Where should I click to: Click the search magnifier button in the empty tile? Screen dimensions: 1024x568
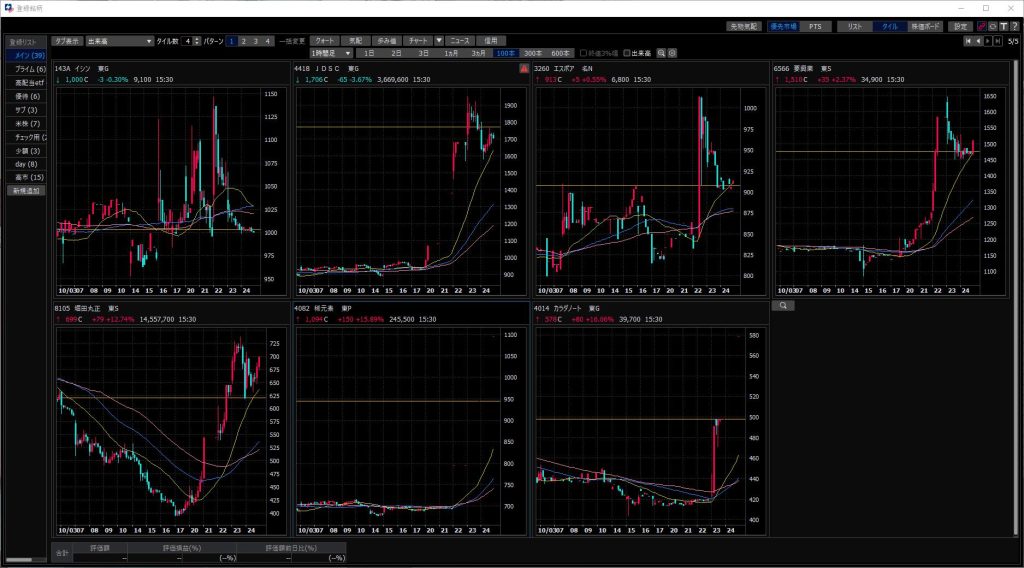(x=785, y=306)
